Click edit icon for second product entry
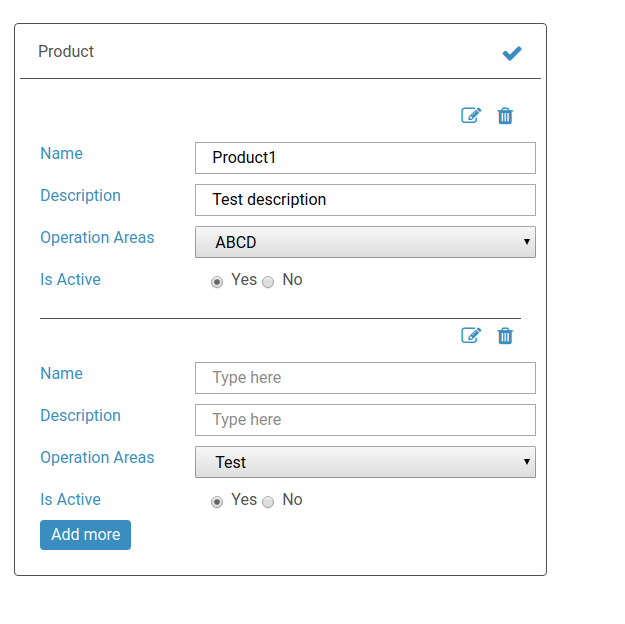625x624 pixels. (x=471, y=336)
